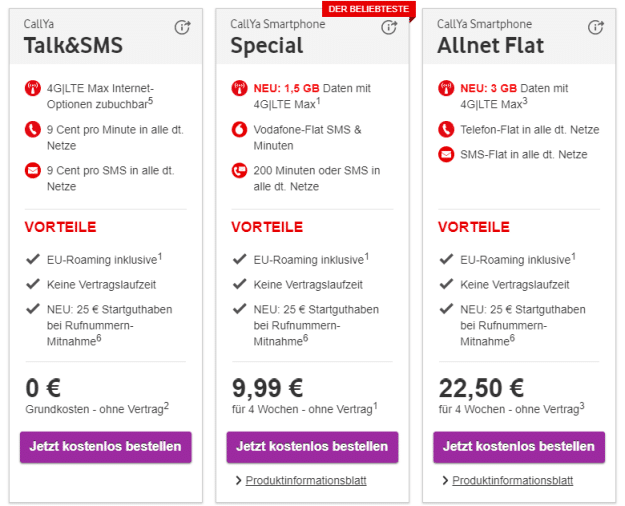Expand chevron before Allnet Flat Produktinformationsblatt

(445, 480)
